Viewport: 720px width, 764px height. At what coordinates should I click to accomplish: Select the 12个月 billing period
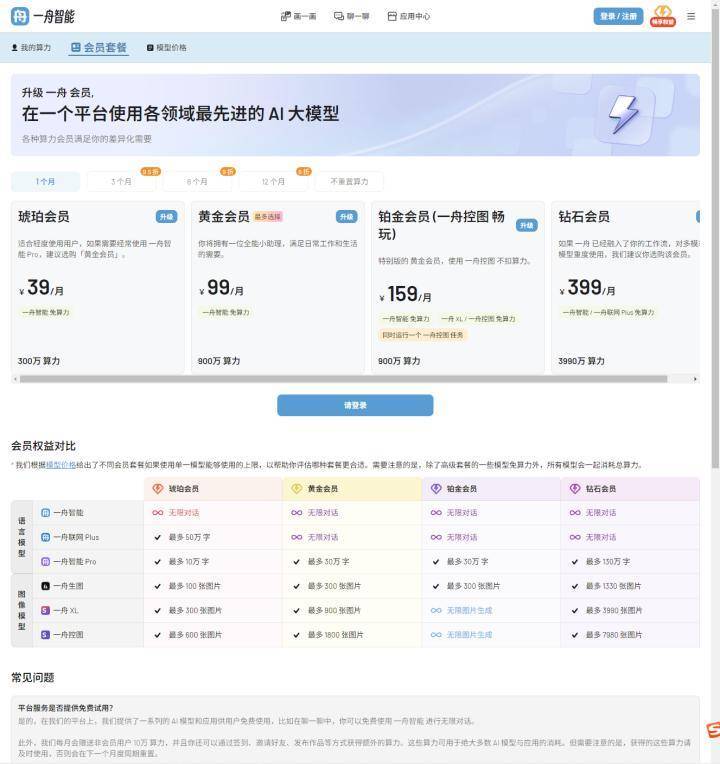point(273,181)
